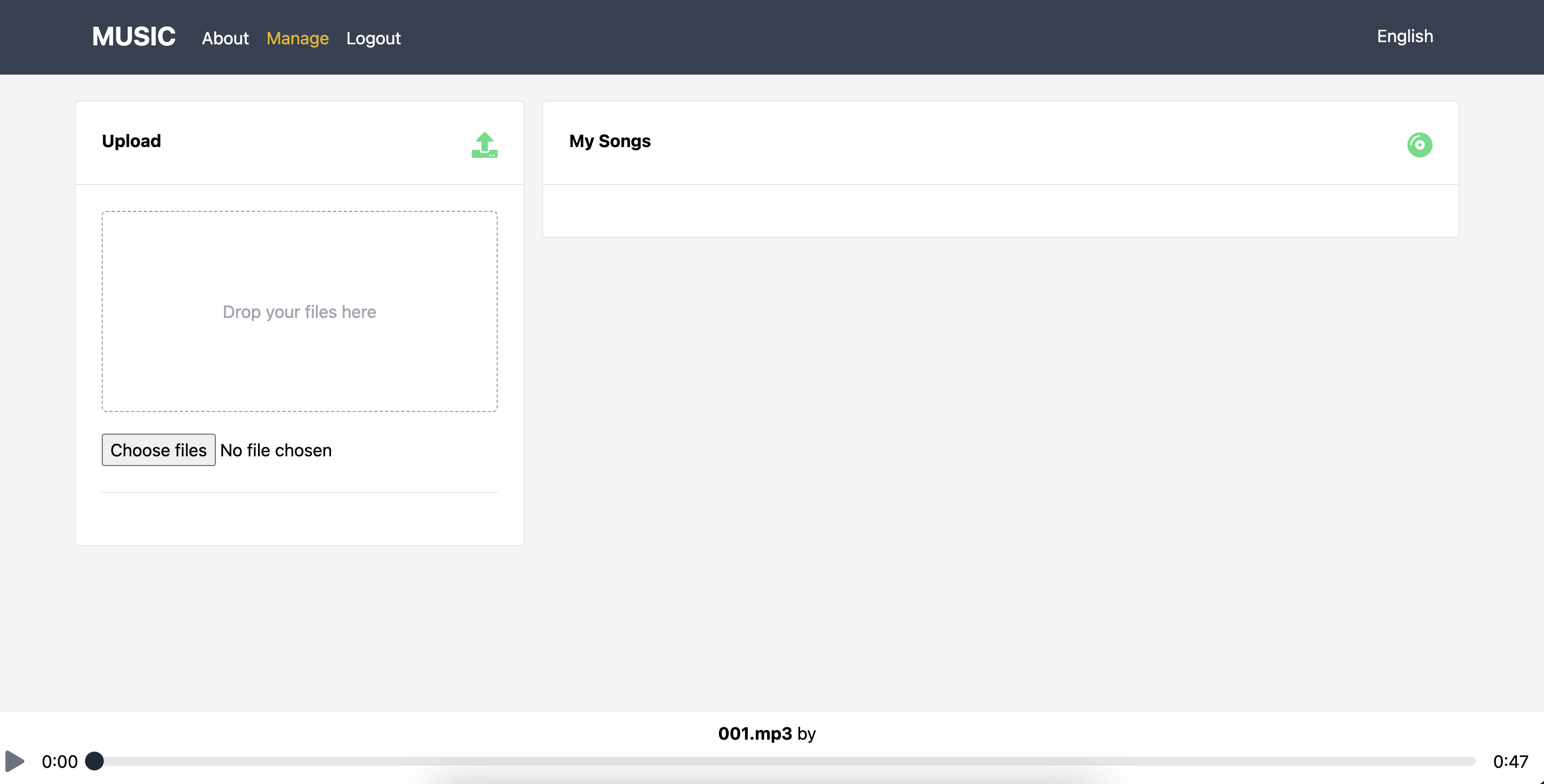Click the Choose files button
This screenshot has width=1544, height=784.
pyautogui.click(x=158, y=450)
